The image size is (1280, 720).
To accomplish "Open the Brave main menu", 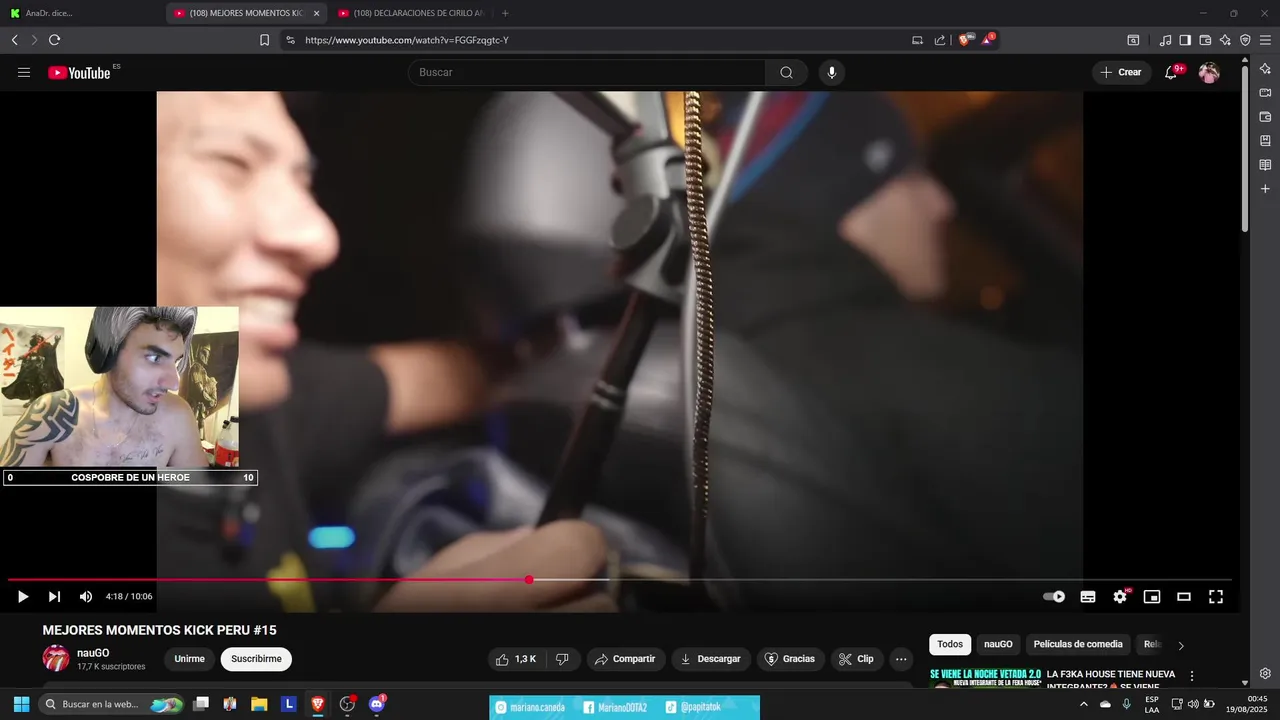I will tap(1265, 40).
